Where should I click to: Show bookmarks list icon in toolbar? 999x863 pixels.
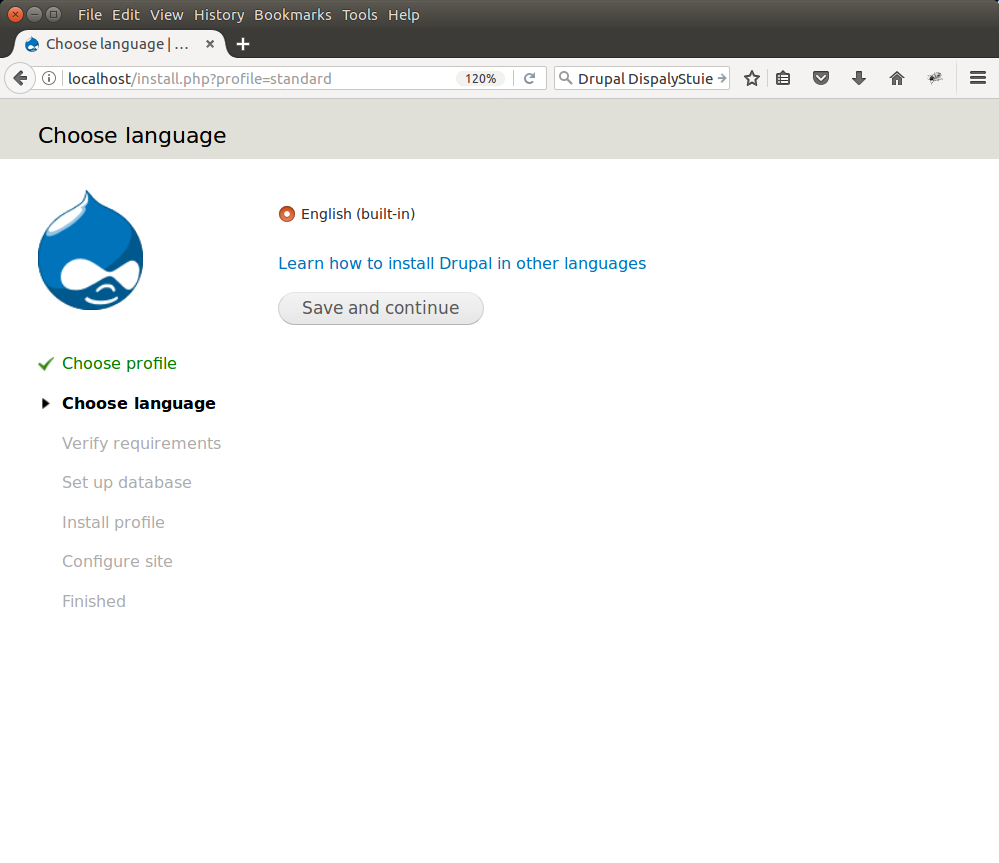tap(783, 78)
